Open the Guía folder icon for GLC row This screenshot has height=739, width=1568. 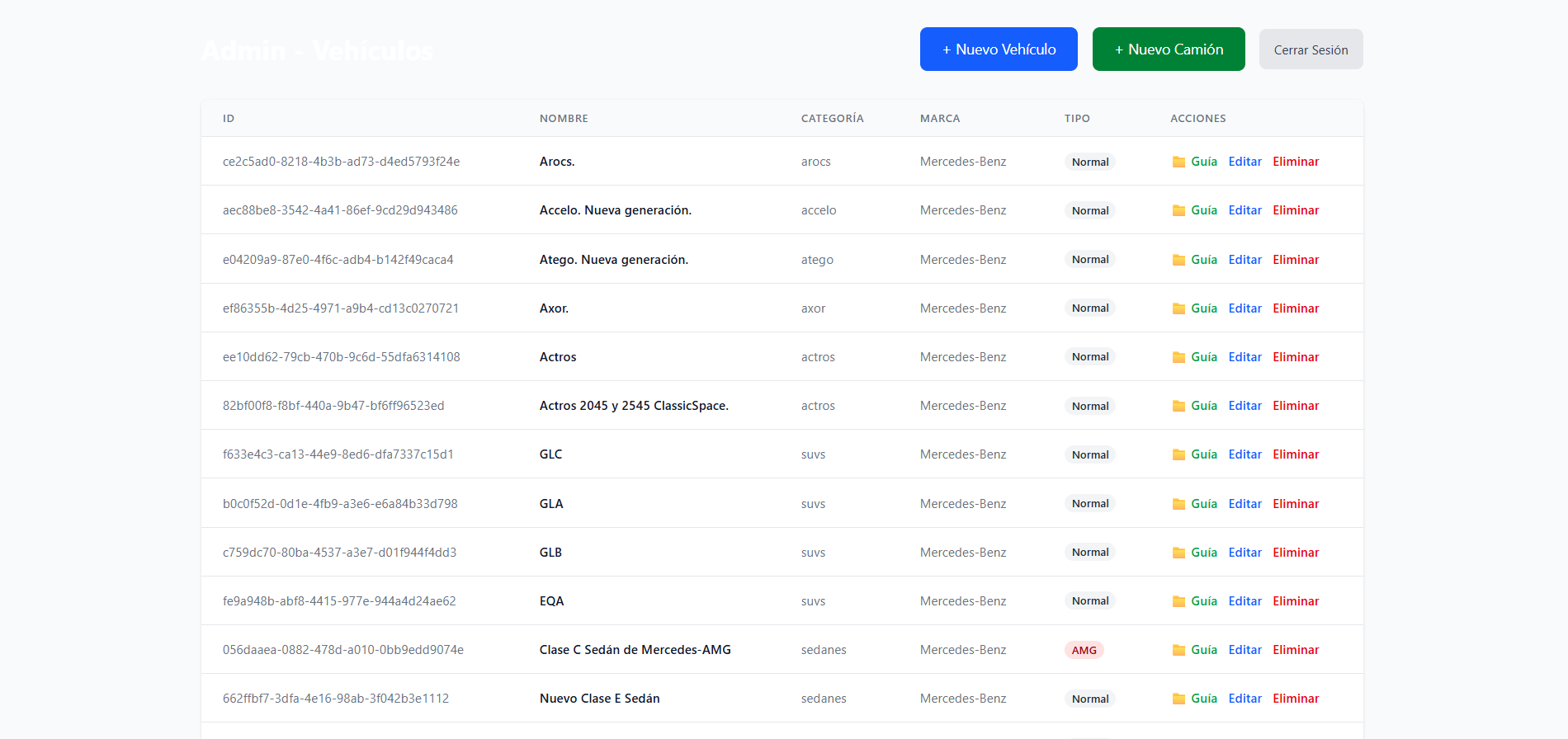tap(1178, 454)
